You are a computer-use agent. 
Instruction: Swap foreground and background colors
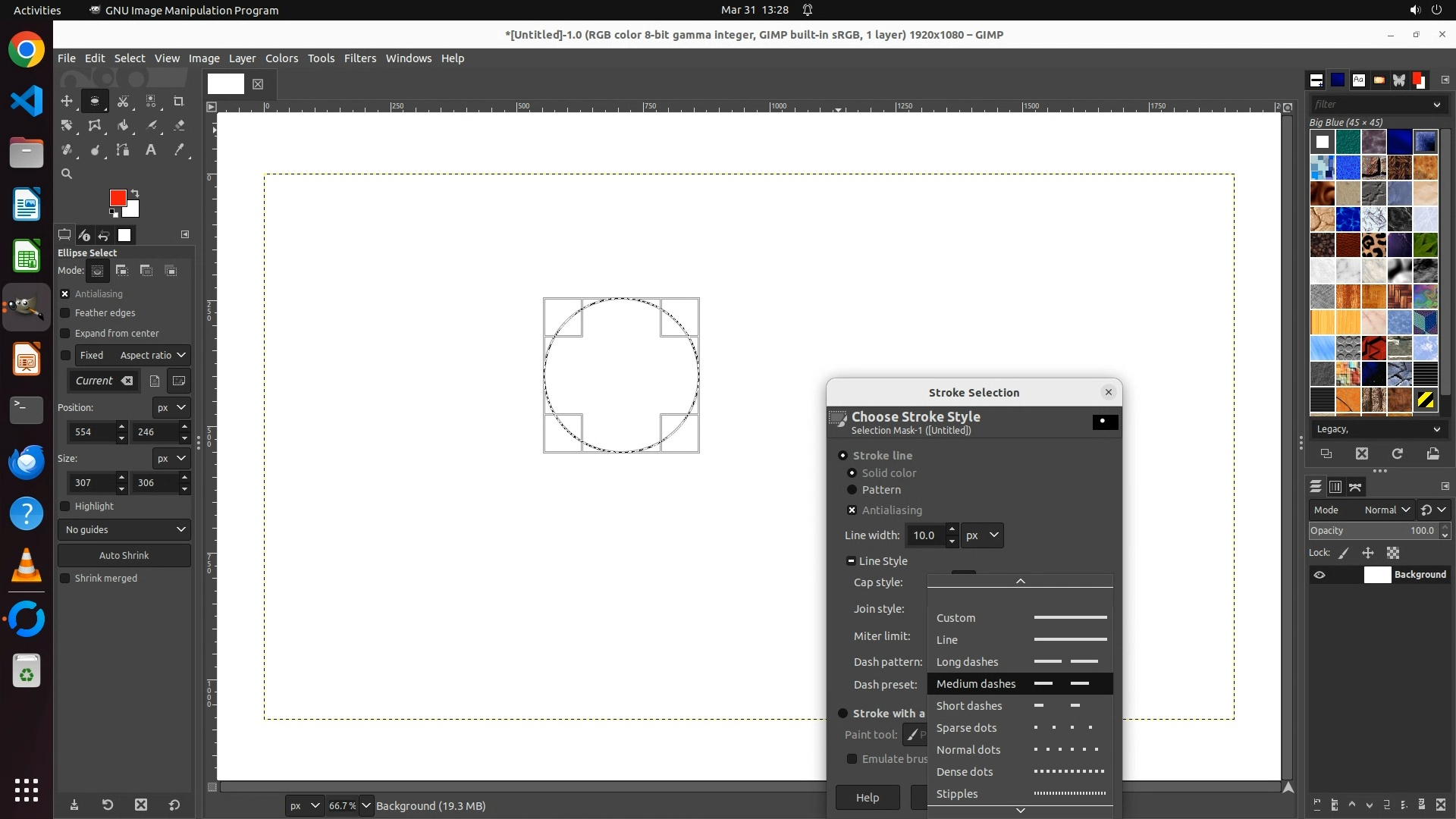click(135, 193)
